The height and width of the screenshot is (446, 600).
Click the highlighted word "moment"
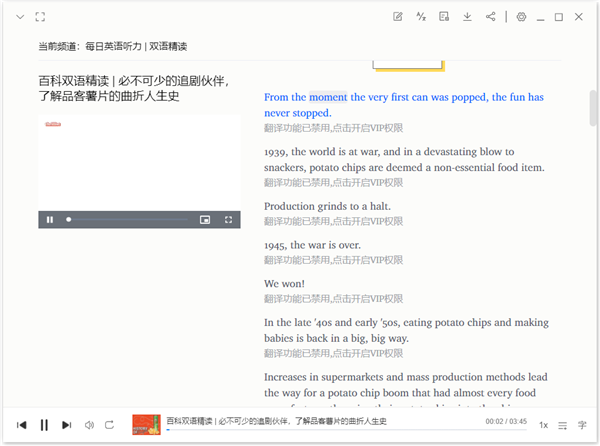pyautogui.click(x=328, y=97)
